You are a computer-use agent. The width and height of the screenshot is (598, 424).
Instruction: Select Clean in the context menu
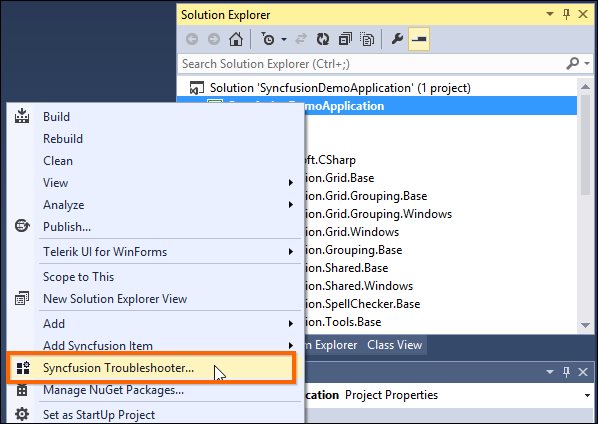coord(58,161)
